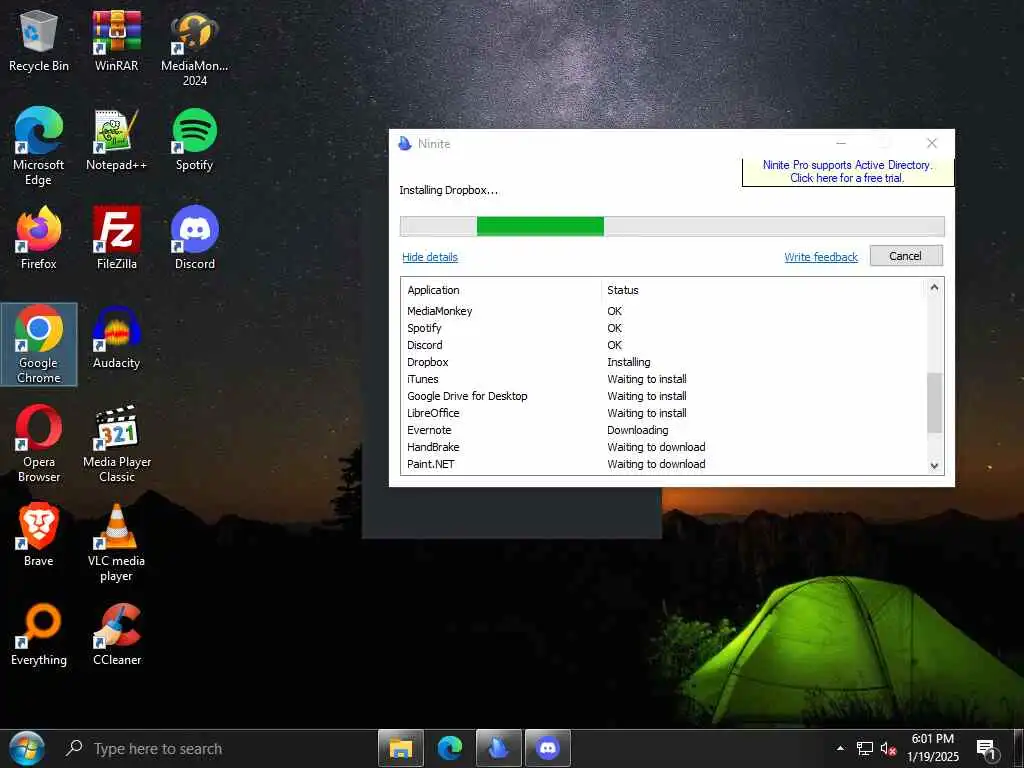
Task: Select the Spotify desktop shortcut
Action: (194, 140)
